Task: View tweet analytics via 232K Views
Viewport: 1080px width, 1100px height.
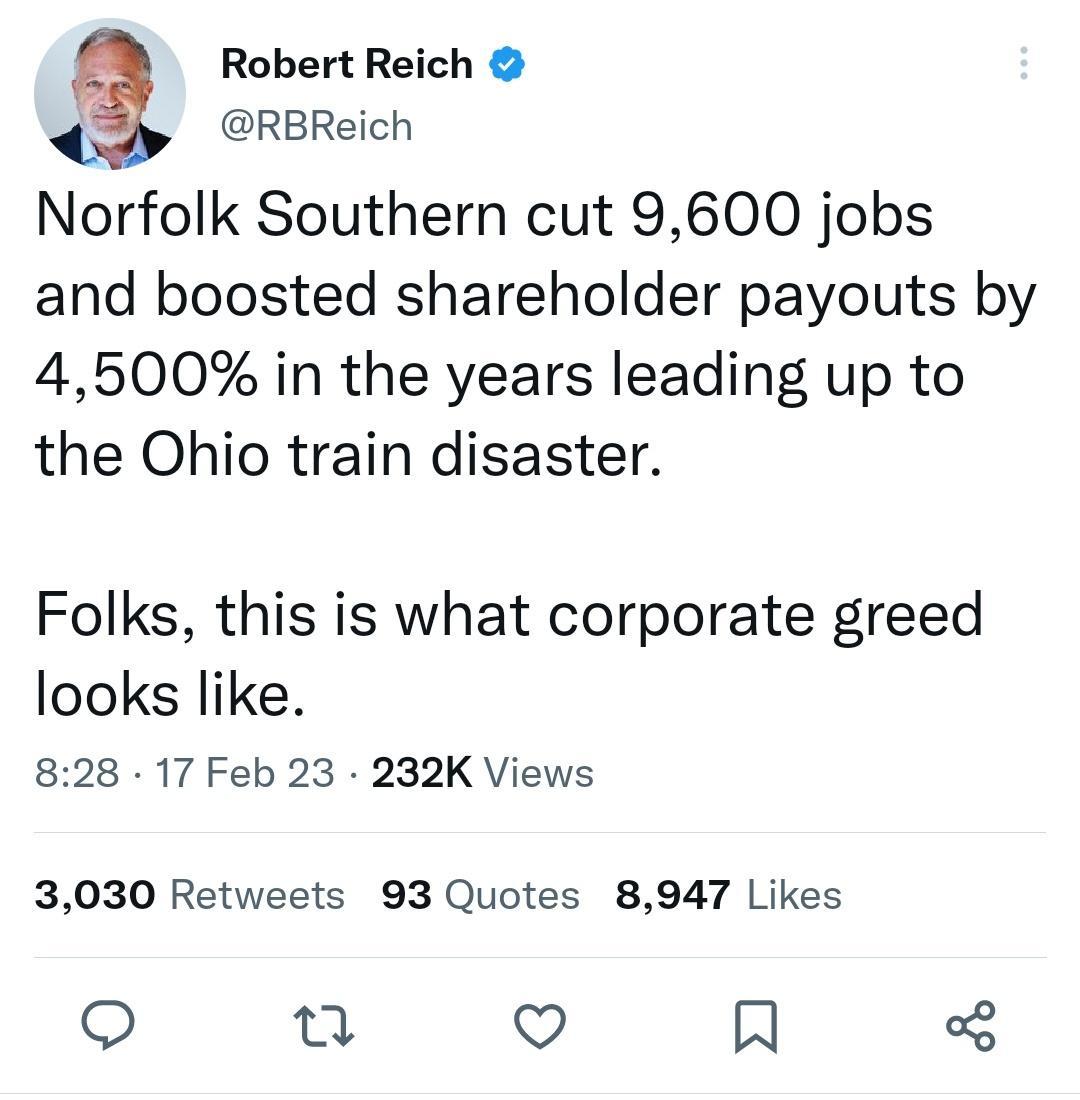Action: coord(483,772)
